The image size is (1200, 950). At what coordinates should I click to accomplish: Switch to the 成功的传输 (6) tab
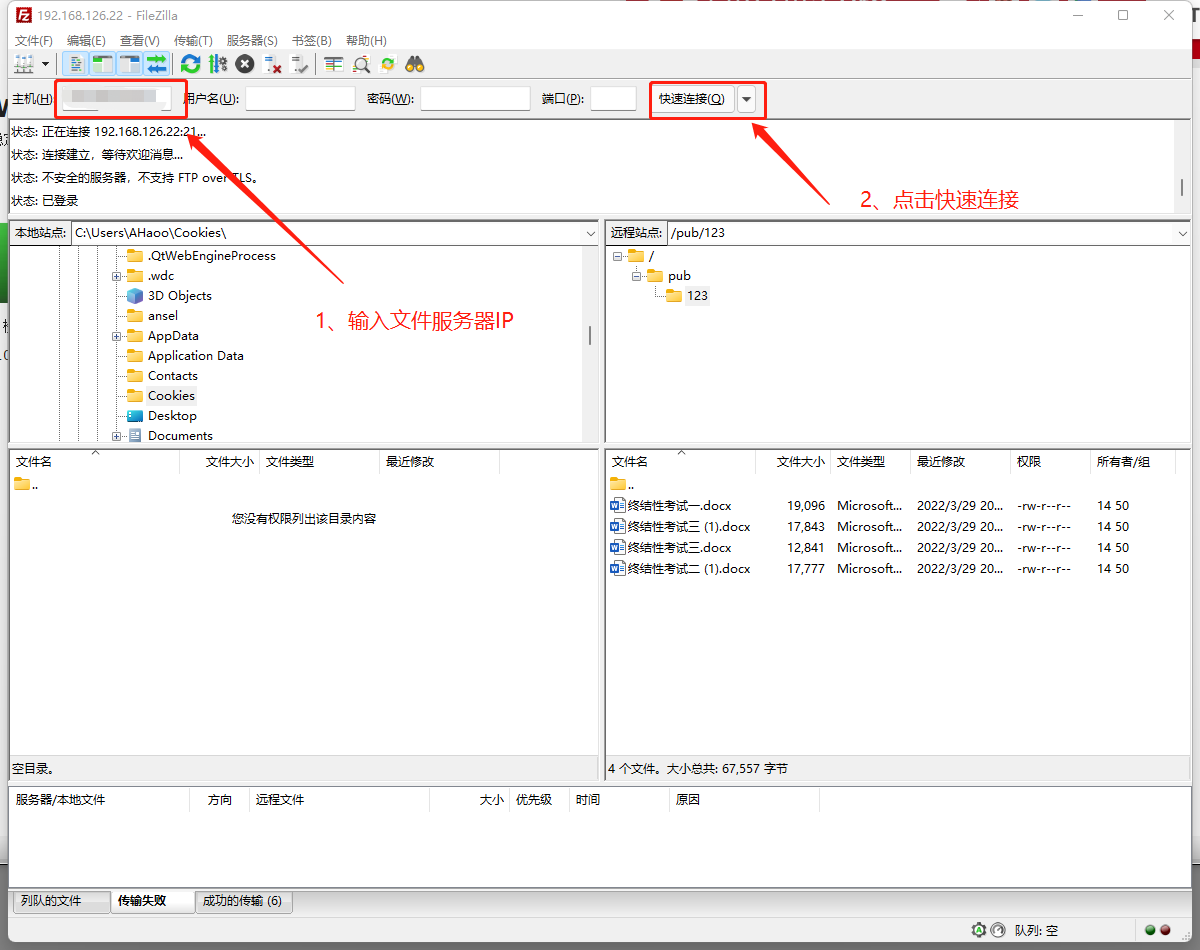242,901
